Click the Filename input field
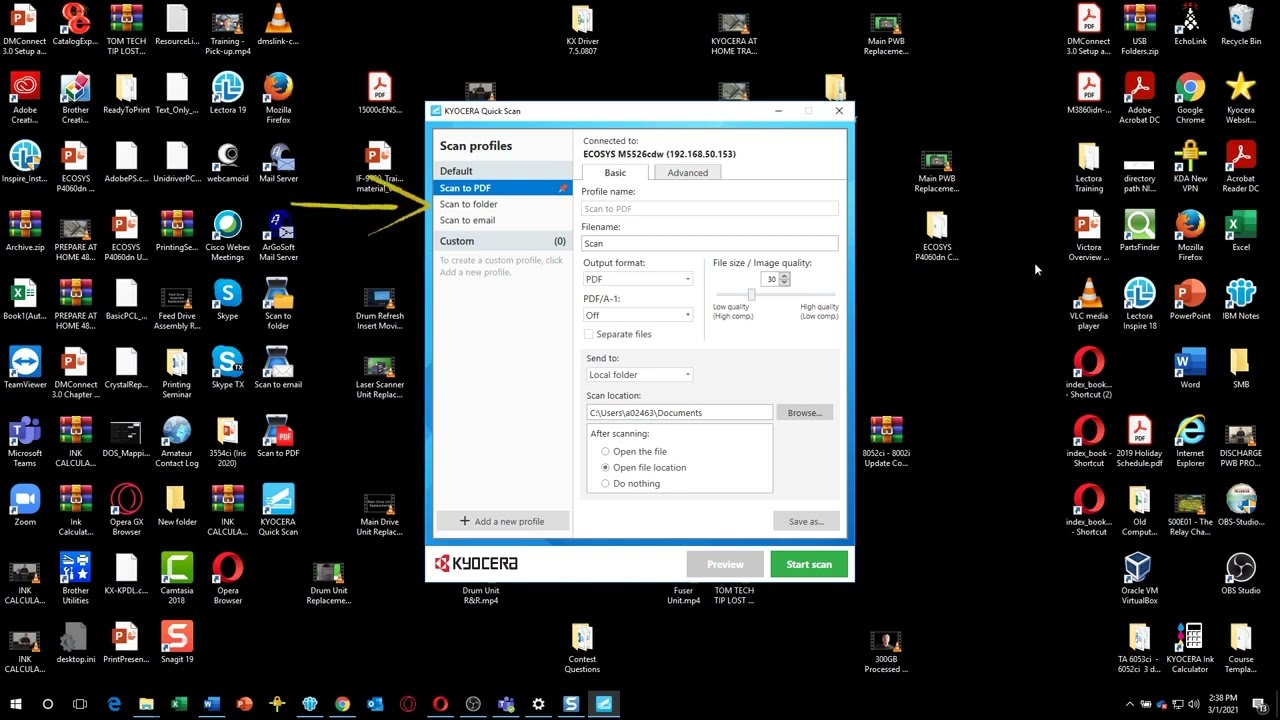Viewport: 1280px width, 720px height. (710, 243)
